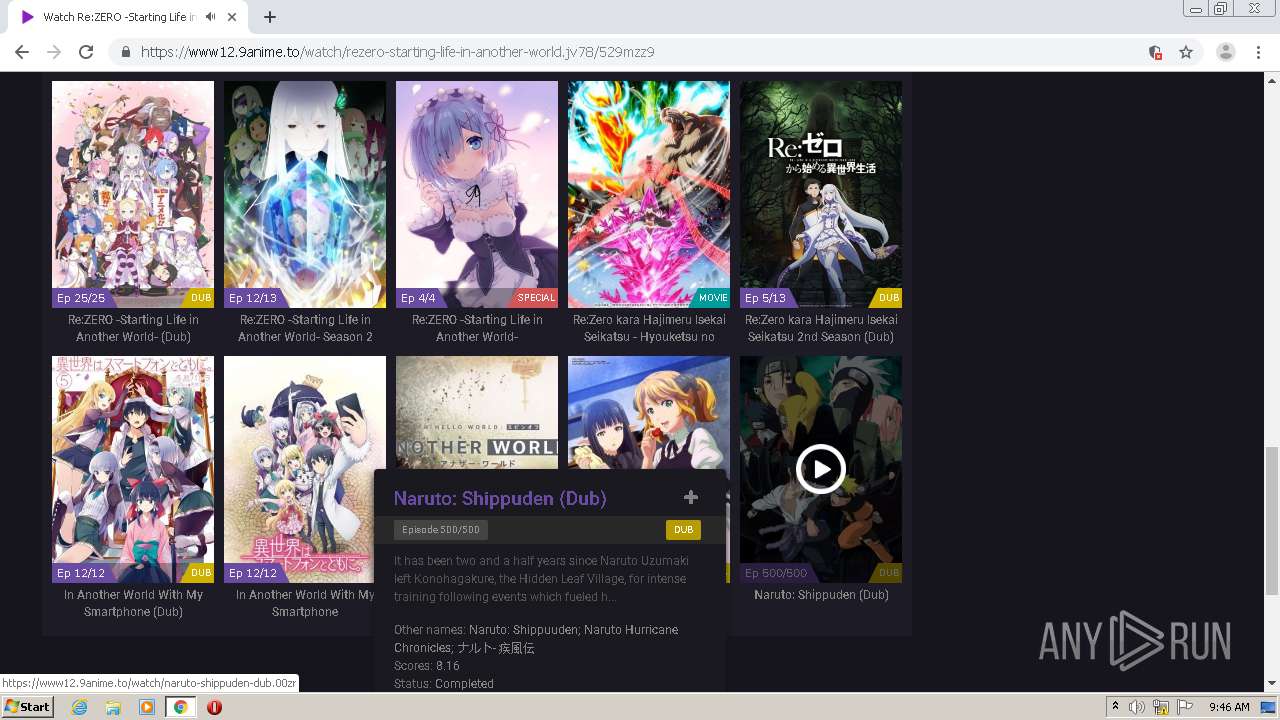The image size is (1280, 720).
Task: Click scrollbar down arrow
Action: (1272, 684)
